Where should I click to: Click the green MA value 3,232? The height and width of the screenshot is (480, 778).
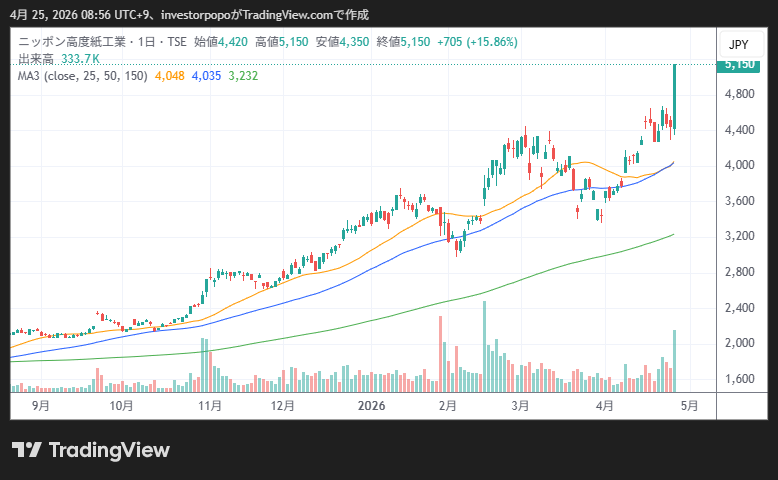[x=244, y=74]
